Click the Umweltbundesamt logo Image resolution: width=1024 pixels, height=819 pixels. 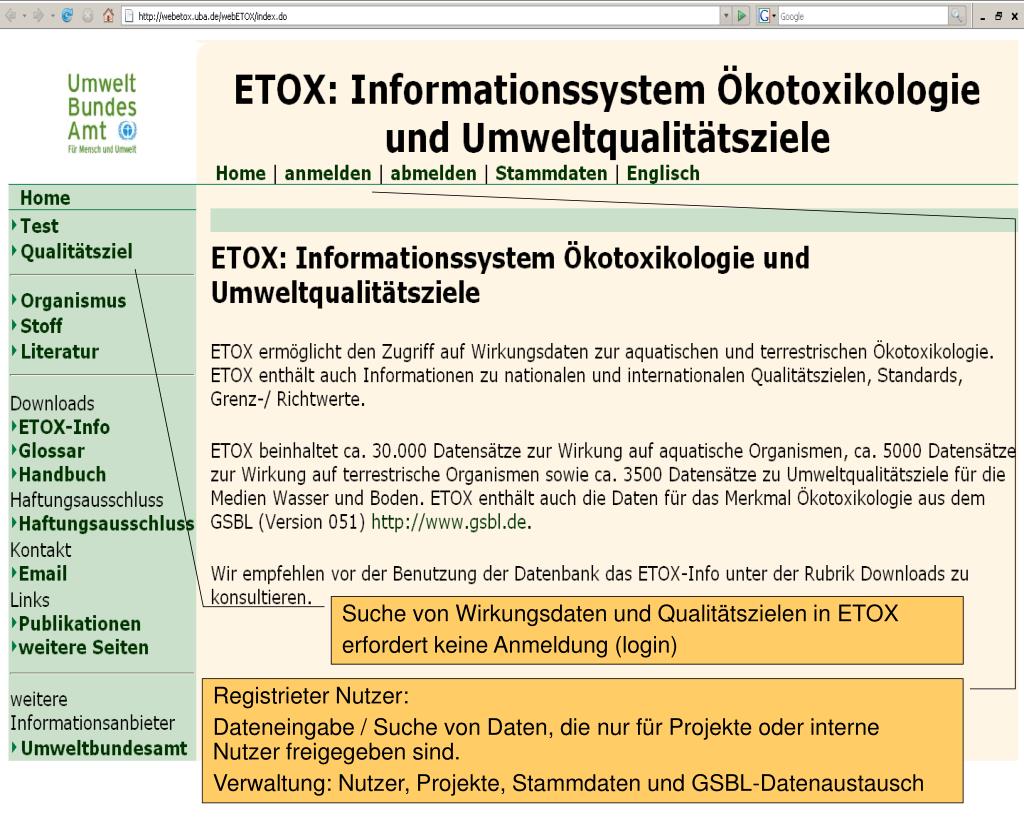102,113
